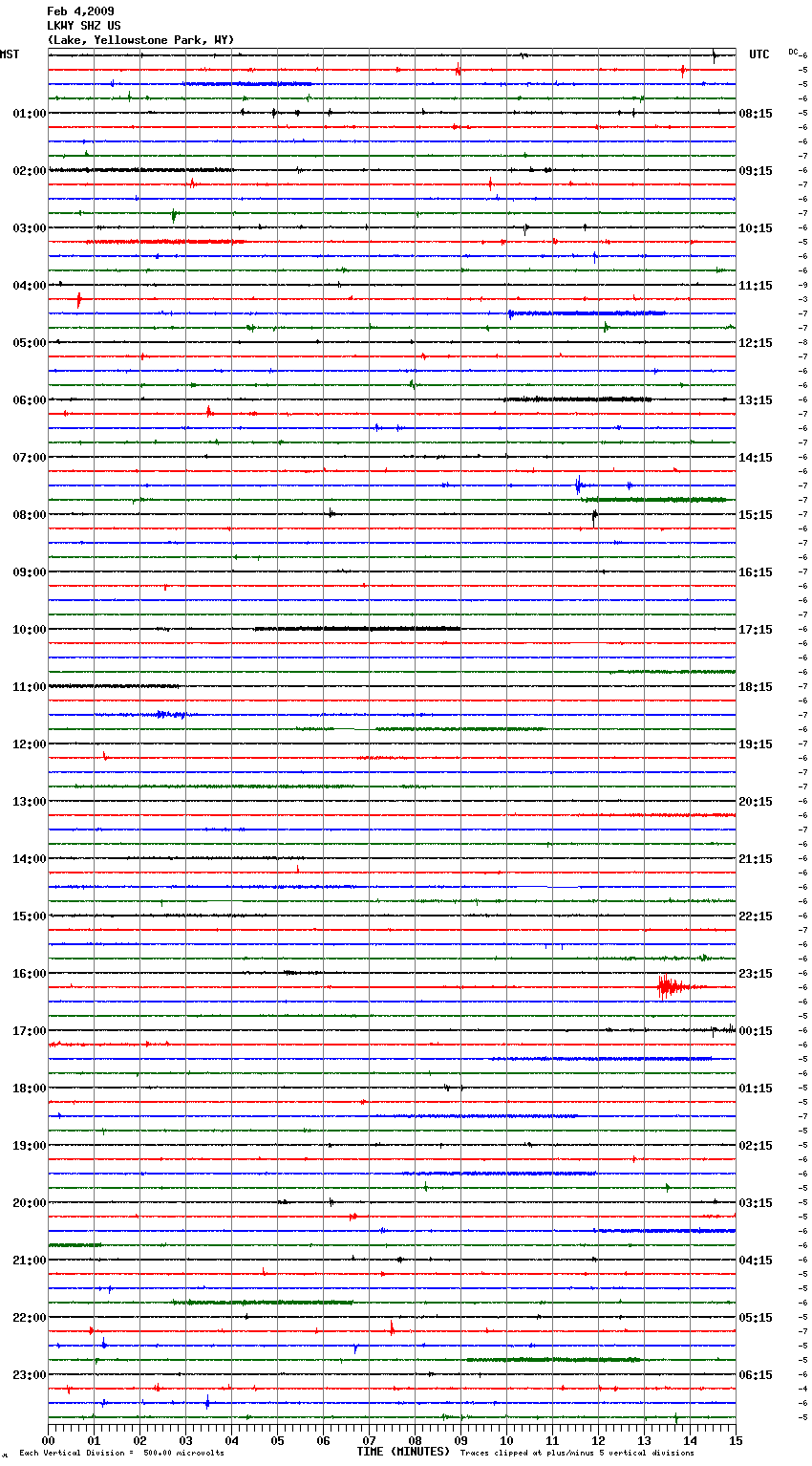Select the 23:00 MST time label

click(x=30, y=1375)
